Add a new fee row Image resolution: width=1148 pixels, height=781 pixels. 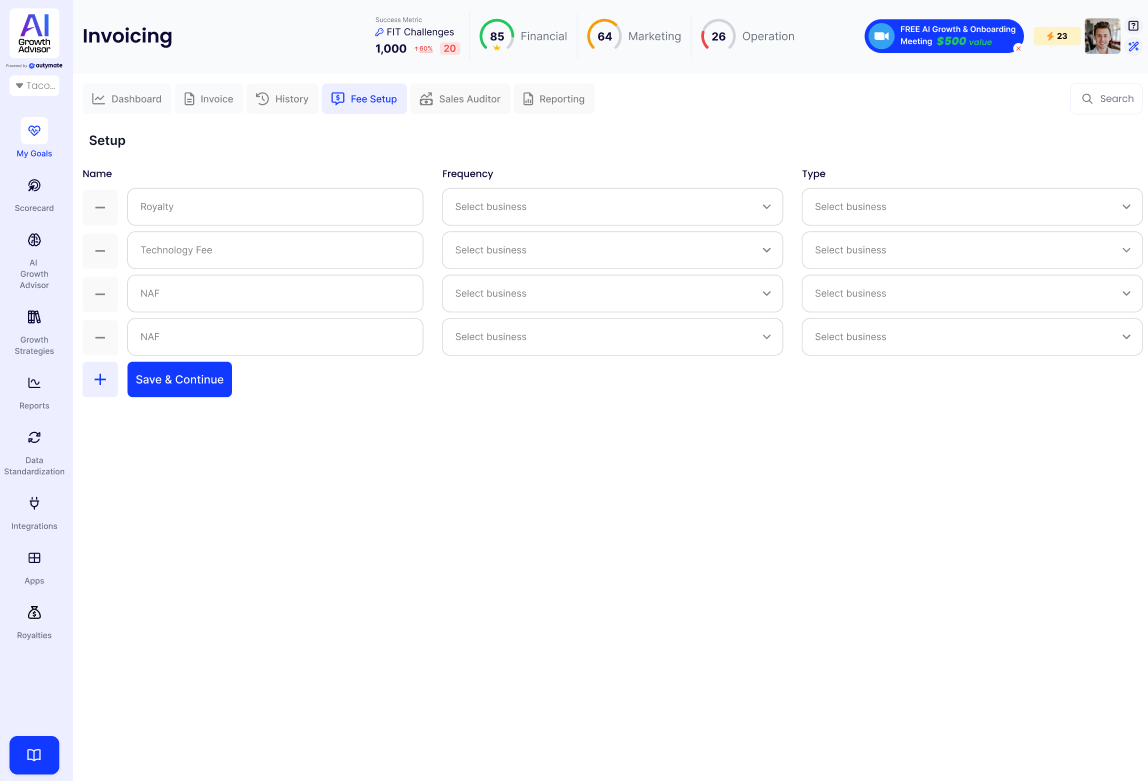point(100,380)
